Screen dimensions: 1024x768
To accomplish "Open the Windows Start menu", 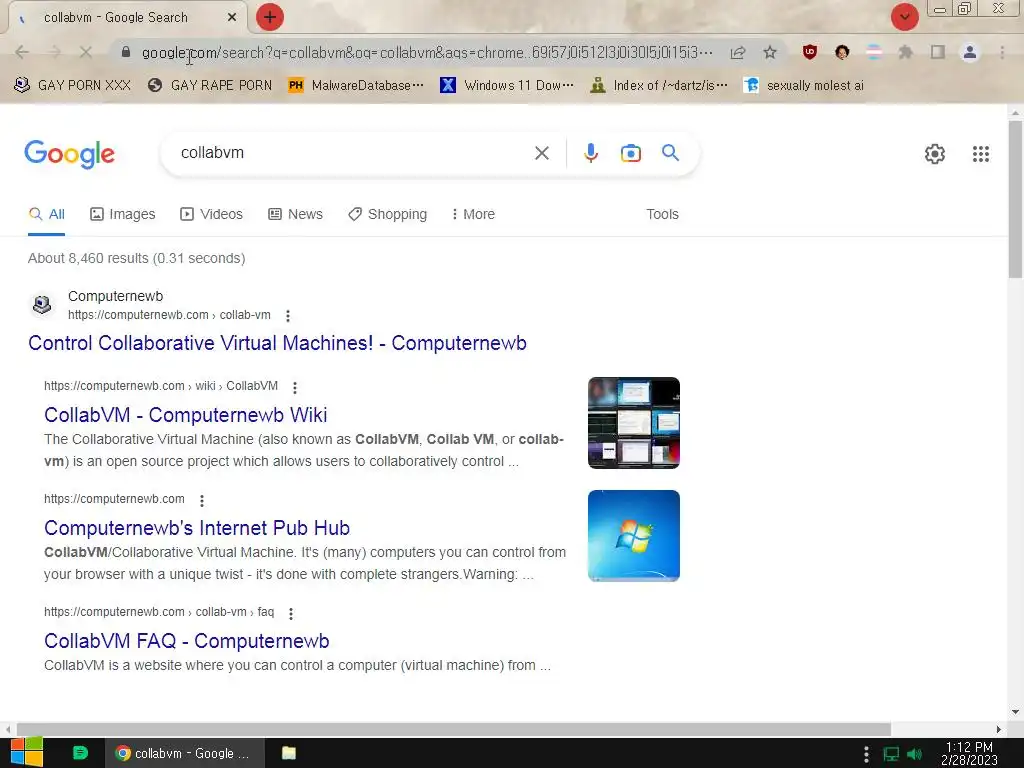I will click(x=27, y=753).
